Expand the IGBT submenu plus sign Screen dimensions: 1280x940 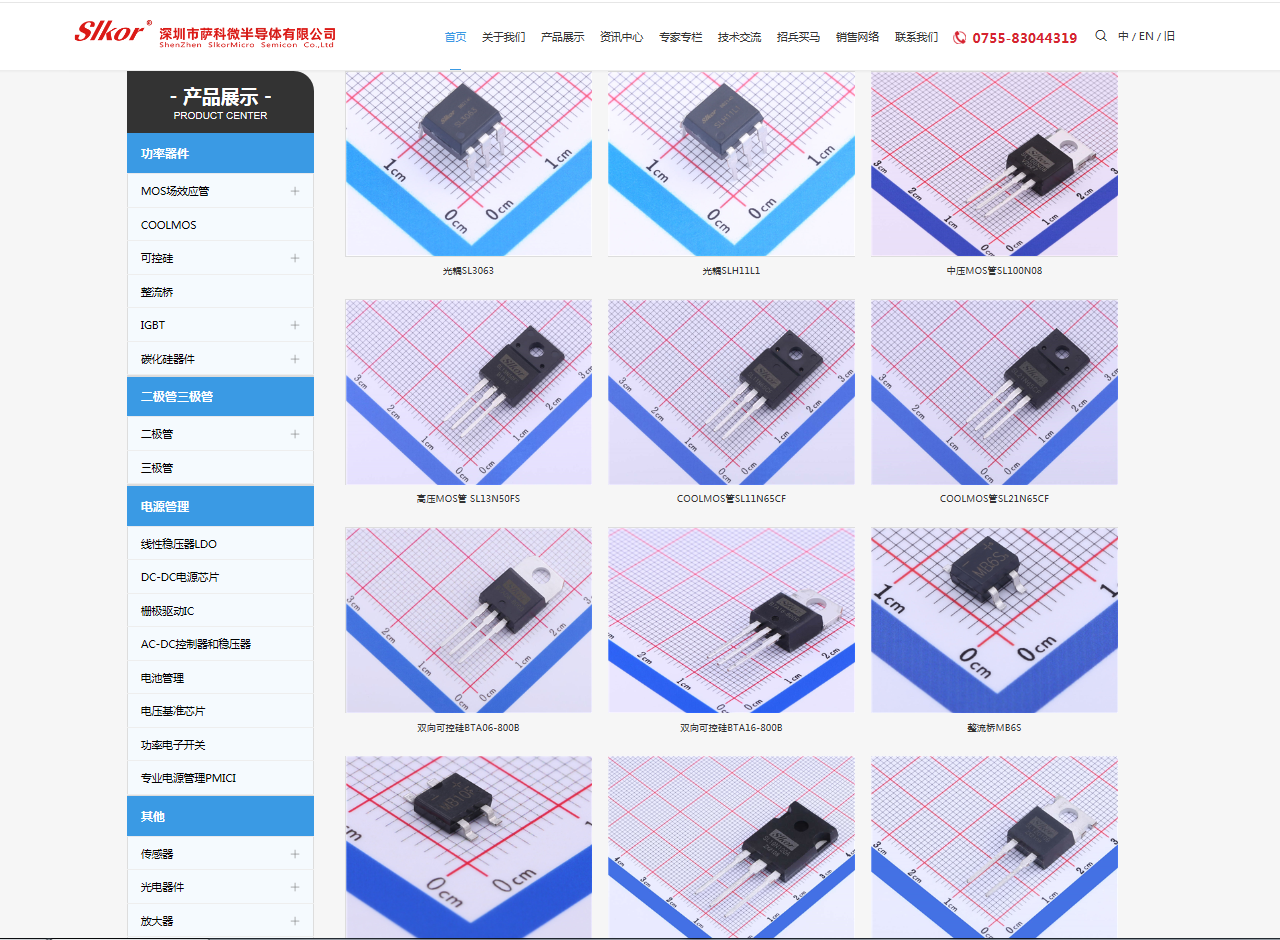point(295,325)
